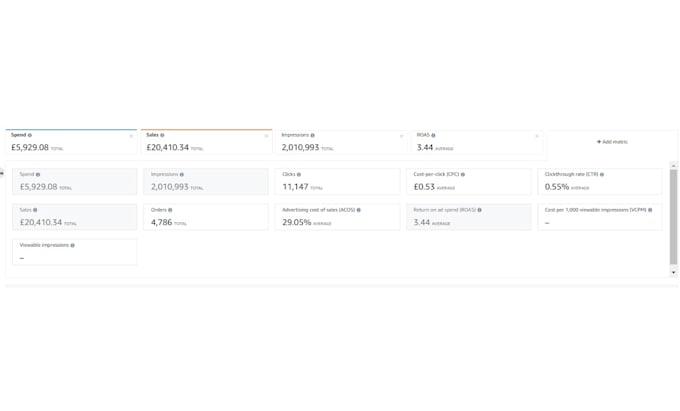Screen dimensions: 680x411
Task: Select the Sales £20,410.34 top card
Action: click(206, 142)
